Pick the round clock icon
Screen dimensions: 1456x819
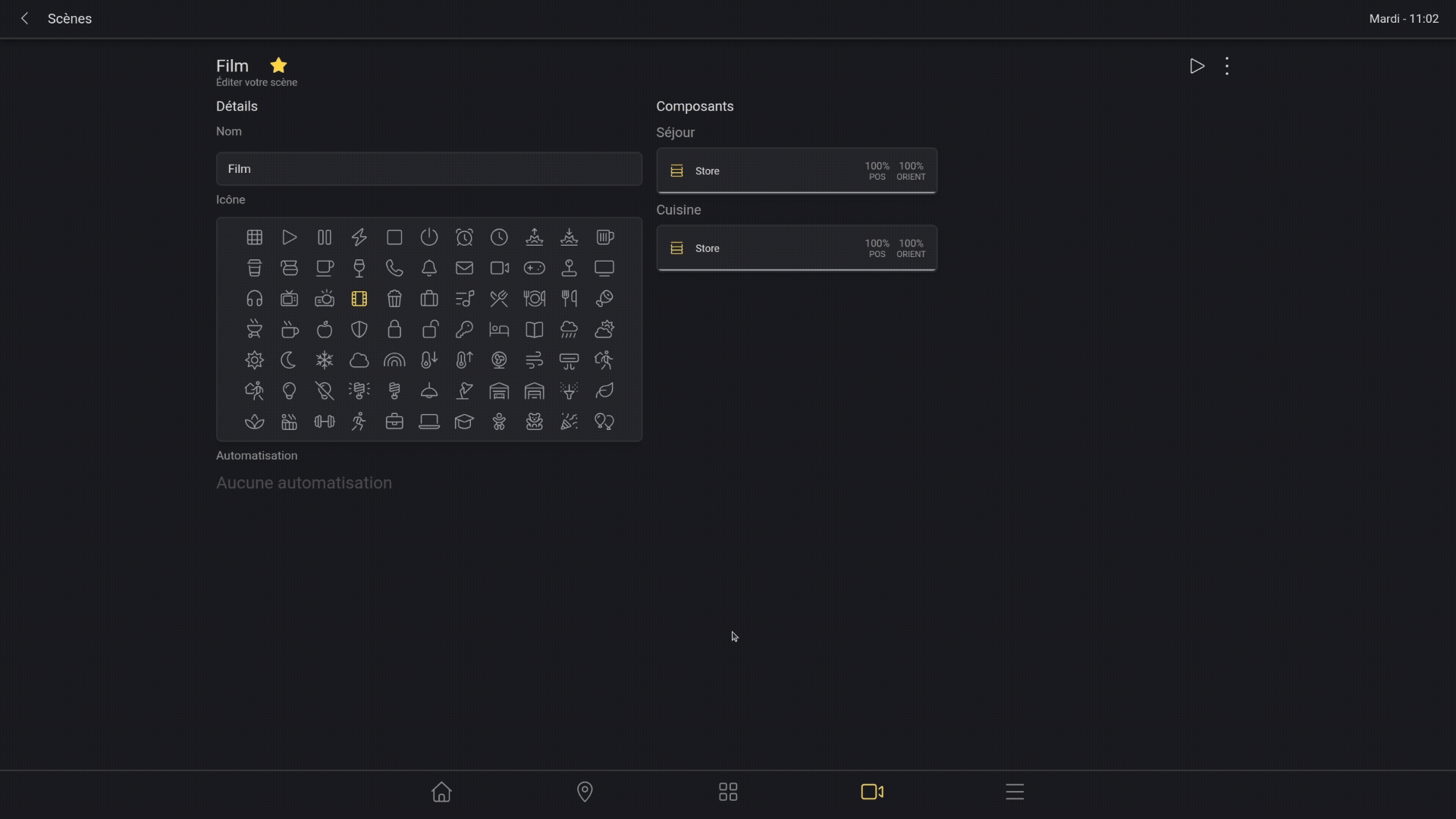pos(499,237)
